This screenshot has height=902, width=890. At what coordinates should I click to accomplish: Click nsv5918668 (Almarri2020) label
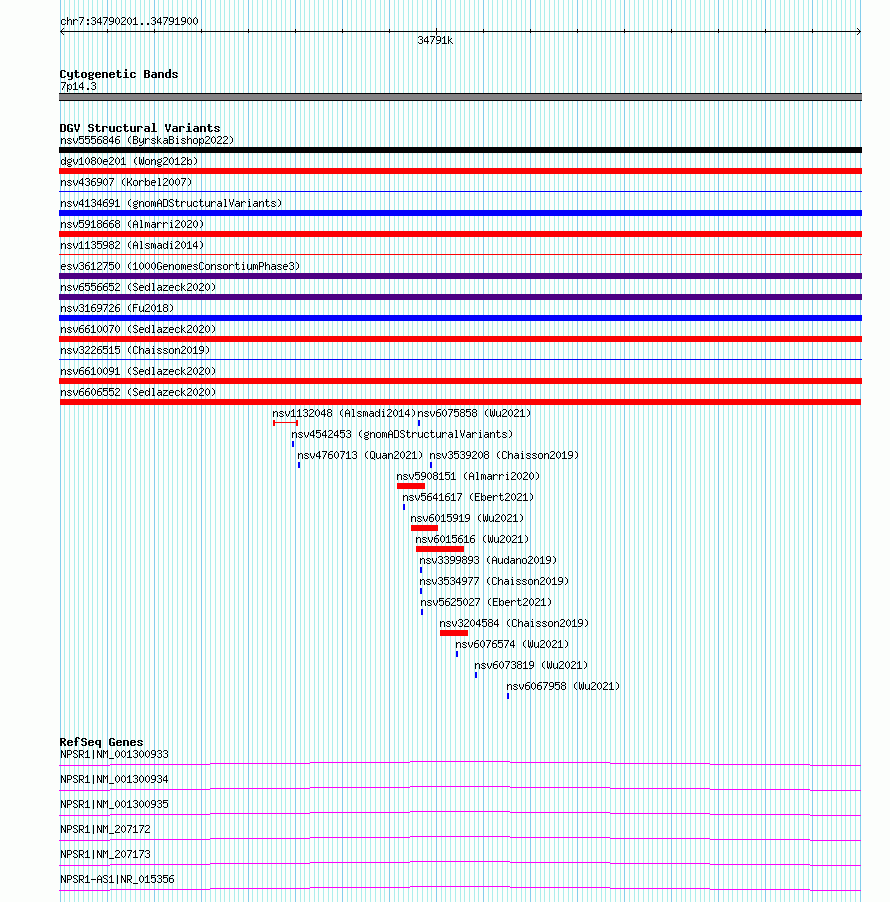click(x=132, y=224)
